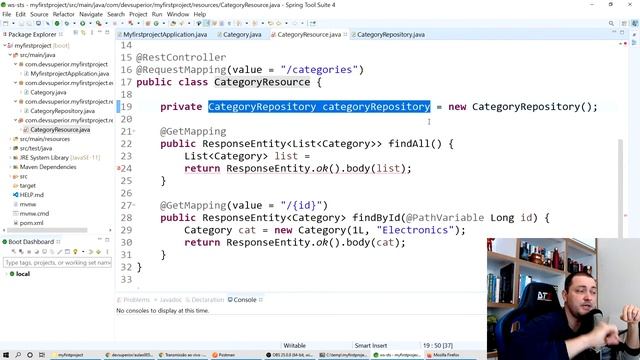Image resolution: width=640 pixels, height=360 pixels.
Task: Select the Java perspective icon
Action: 635,24
